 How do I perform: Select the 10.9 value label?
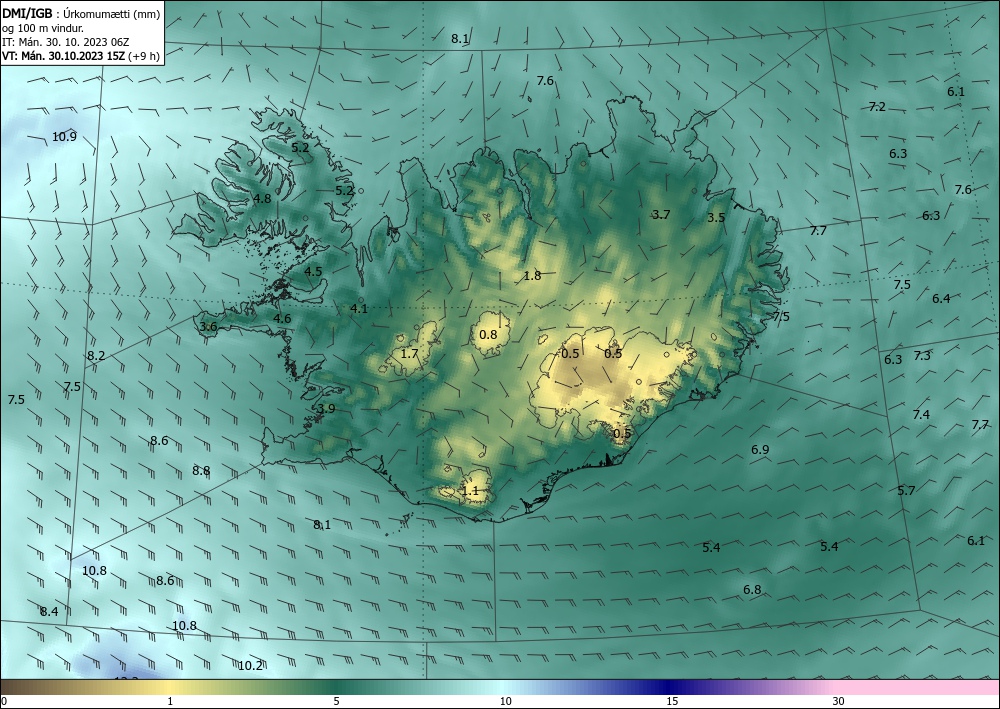64,136
